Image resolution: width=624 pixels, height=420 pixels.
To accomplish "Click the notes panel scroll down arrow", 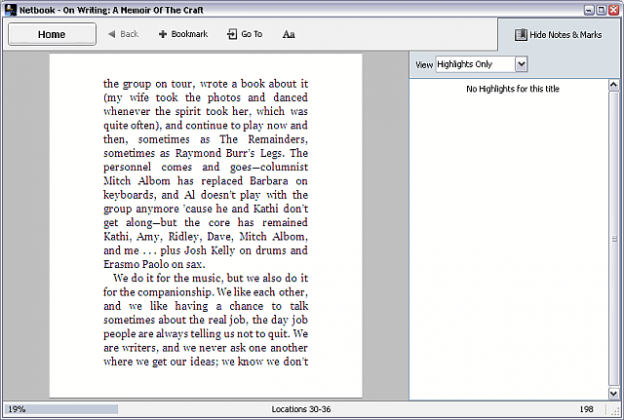I will coord(614,393).
